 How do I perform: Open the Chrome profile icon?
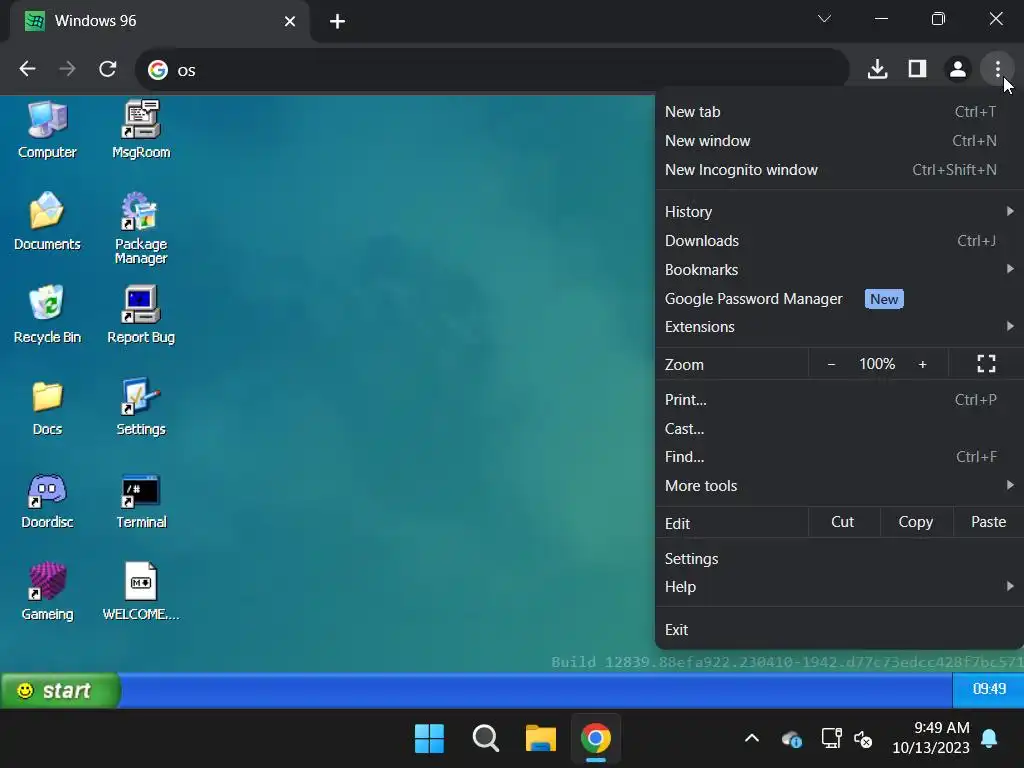957,69
